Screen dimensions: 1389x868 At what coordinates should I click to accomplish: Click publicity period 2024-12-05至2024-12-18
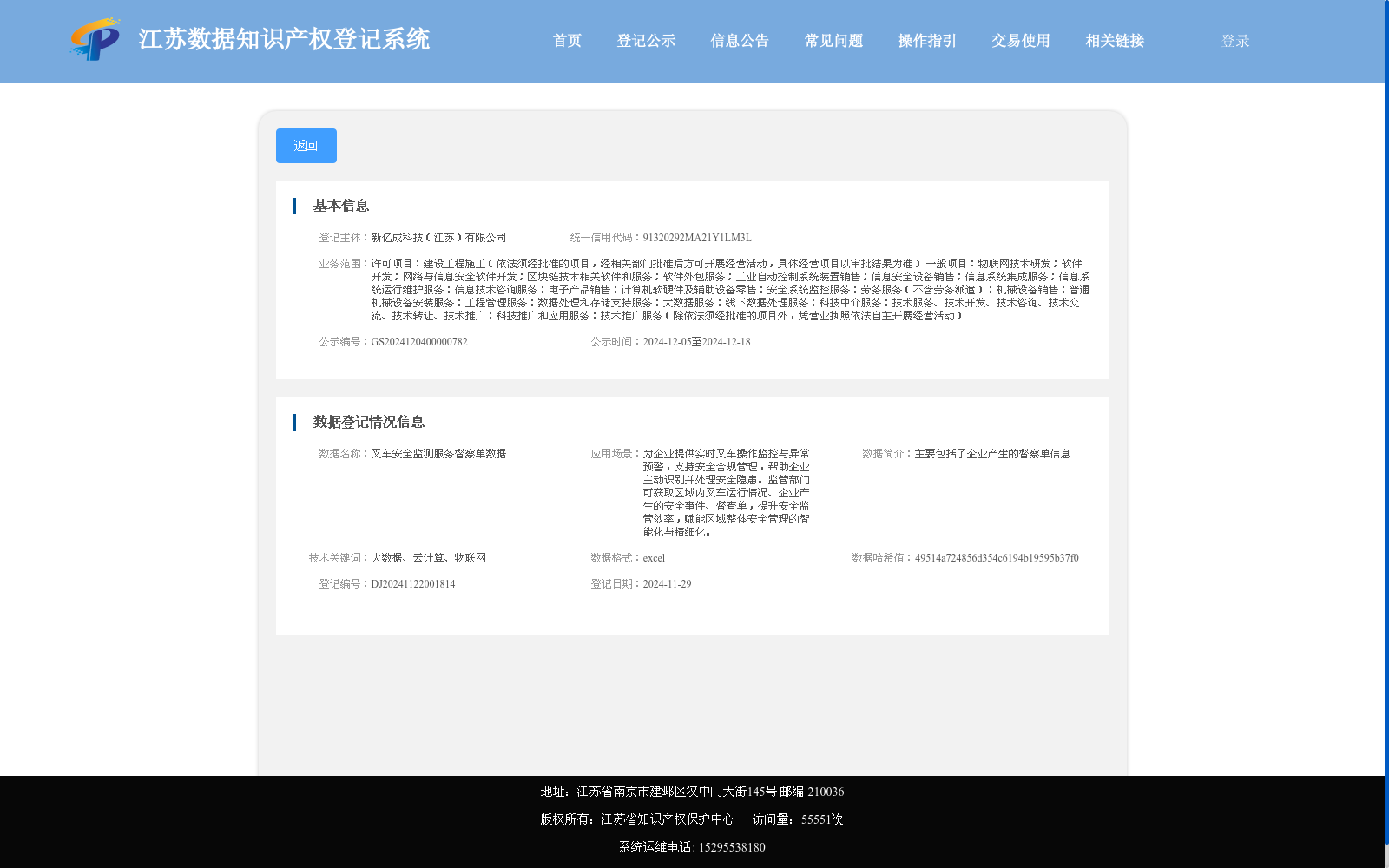[696, 342]
